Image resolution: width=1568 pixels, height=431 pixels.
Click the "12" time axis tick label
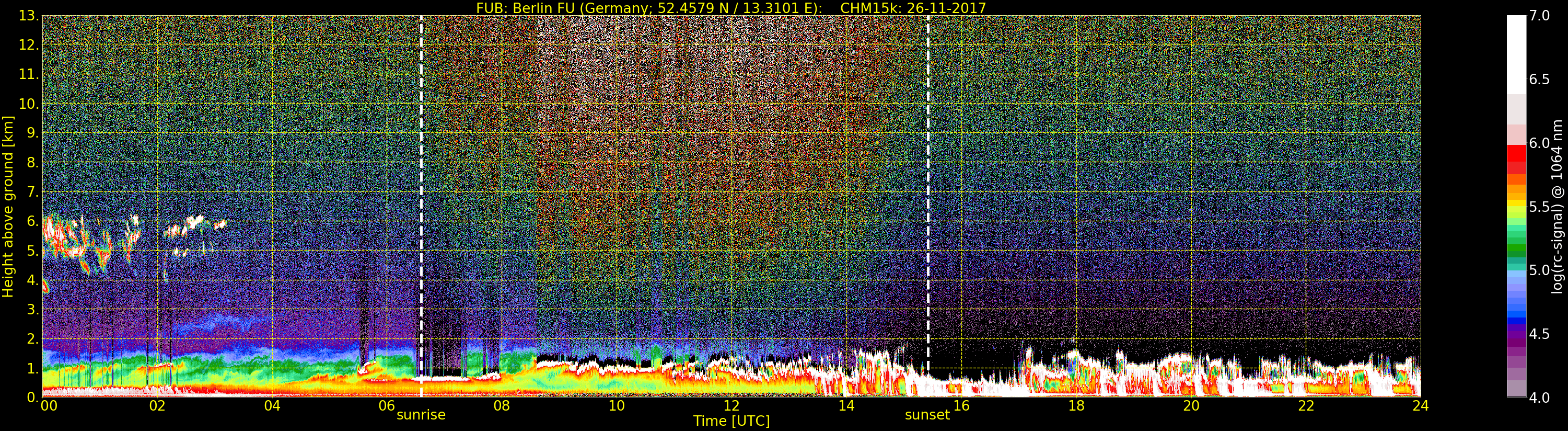731,405
